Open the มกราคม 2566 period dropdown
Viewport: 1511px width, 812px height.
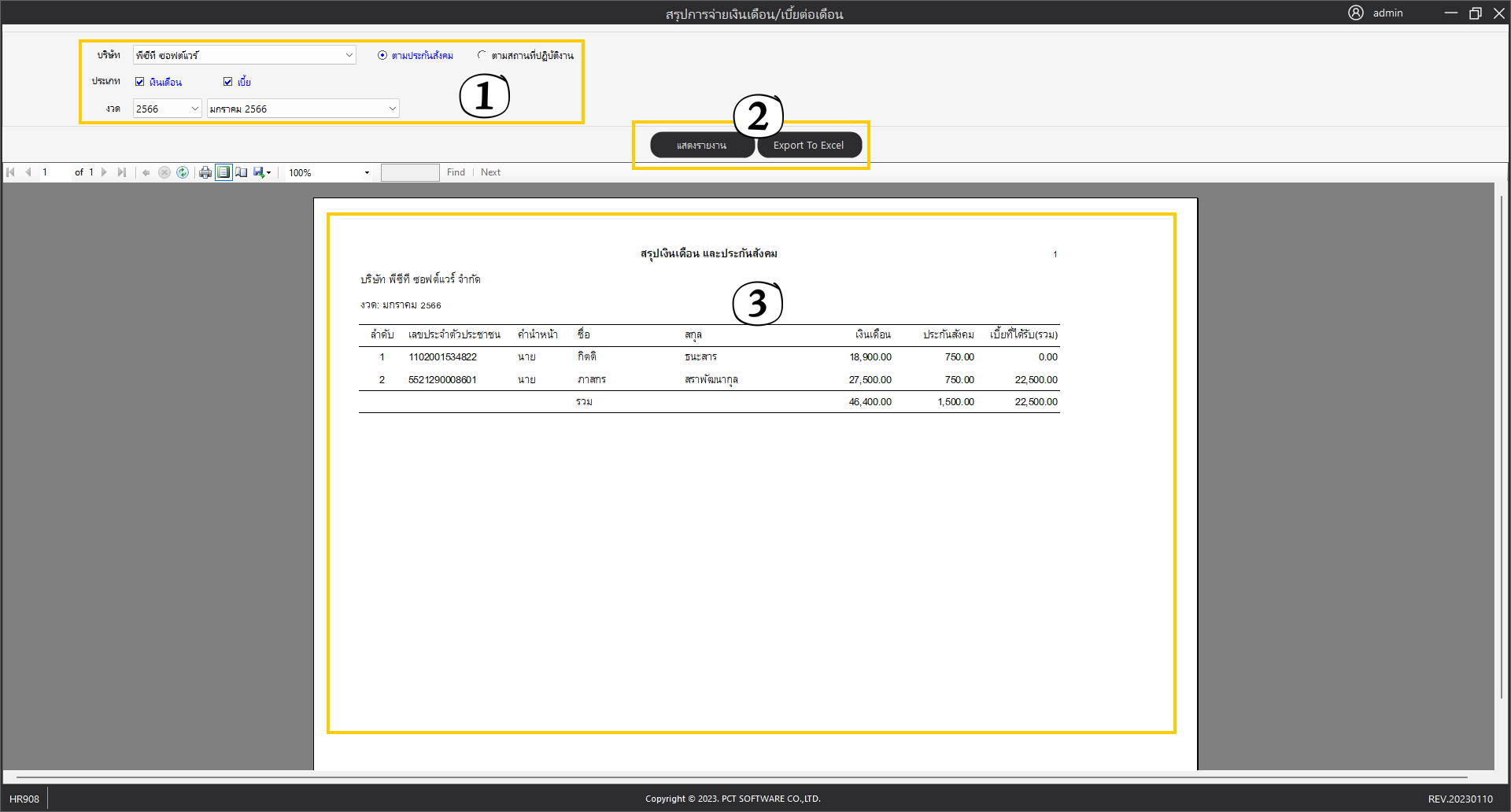click(392, 109)
